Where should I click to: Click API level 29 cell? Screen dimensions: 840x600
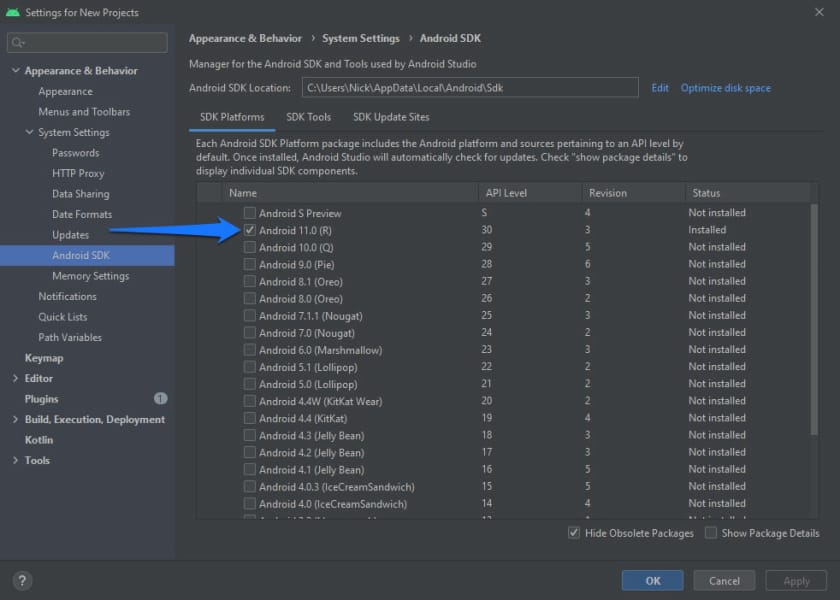[486, 247]
